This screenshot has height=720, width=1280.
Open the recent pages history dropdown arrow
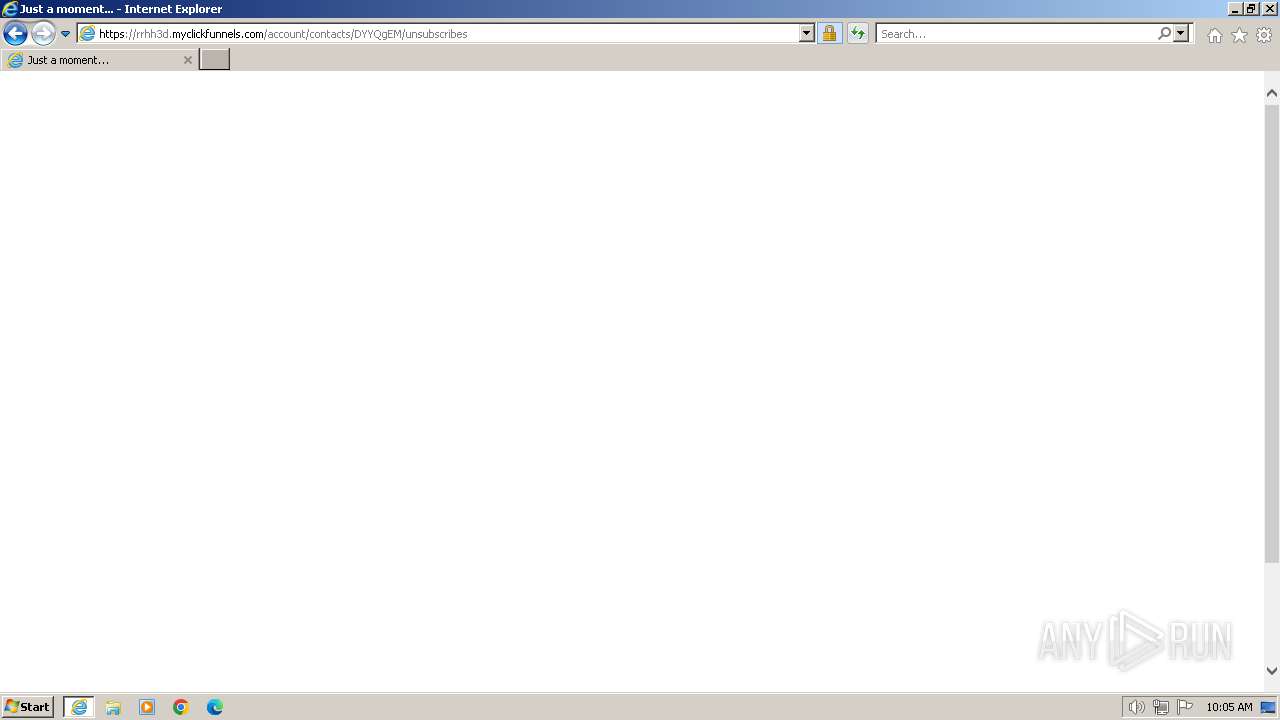tap(65, 34)
